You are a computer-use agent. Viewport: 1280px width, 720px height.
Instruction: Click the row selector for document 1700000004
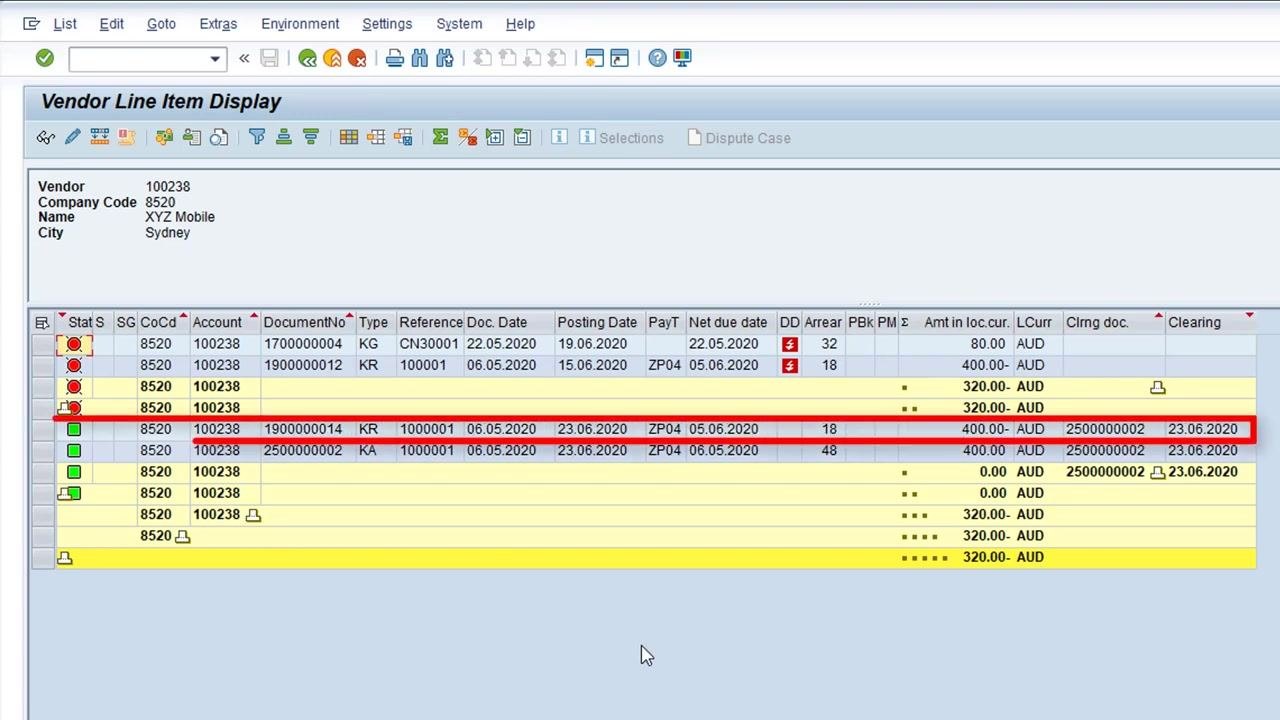(42, 344)
